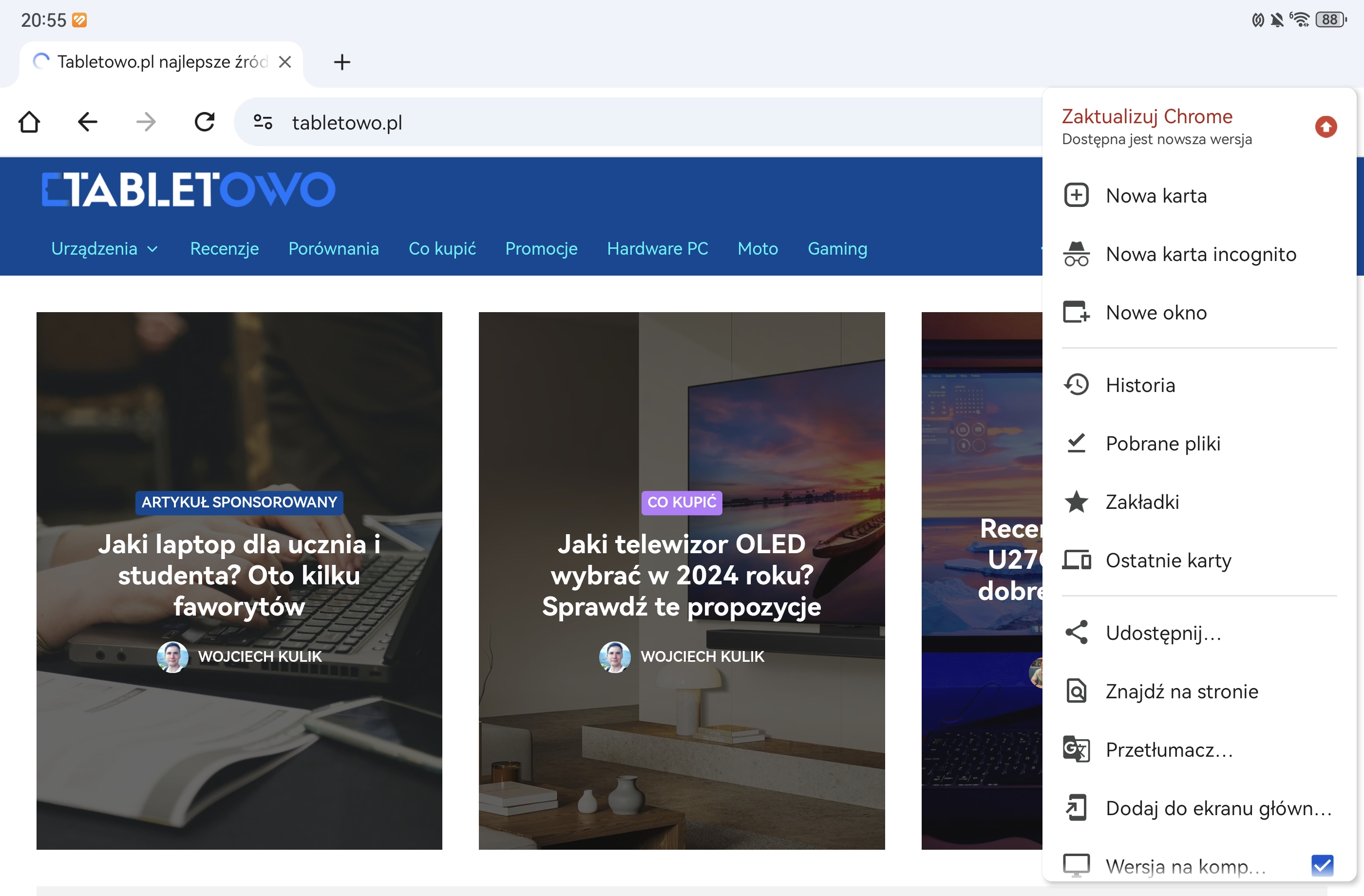Open the partially hidden third article card
Viewport: 1364px width, 896px height.
click(x=982, y=580)
